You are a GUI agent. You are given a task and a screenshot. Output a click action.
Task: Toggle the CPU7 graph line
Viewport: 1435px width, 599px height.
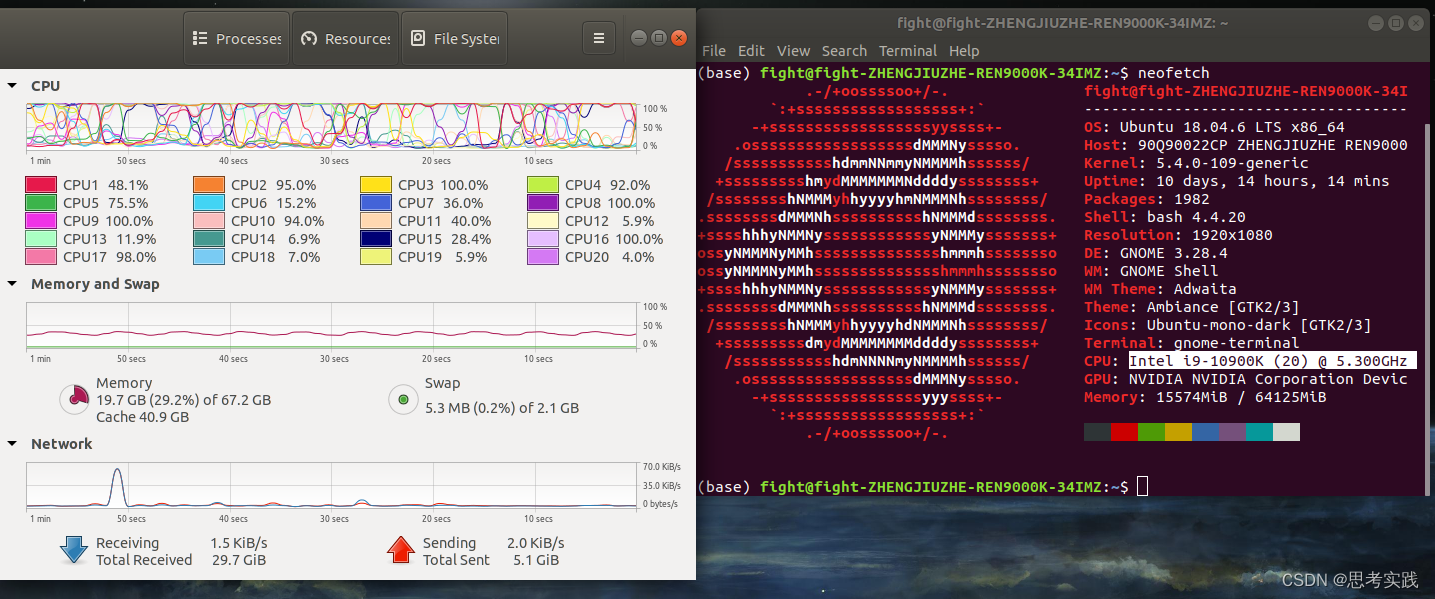pos(374,202)
